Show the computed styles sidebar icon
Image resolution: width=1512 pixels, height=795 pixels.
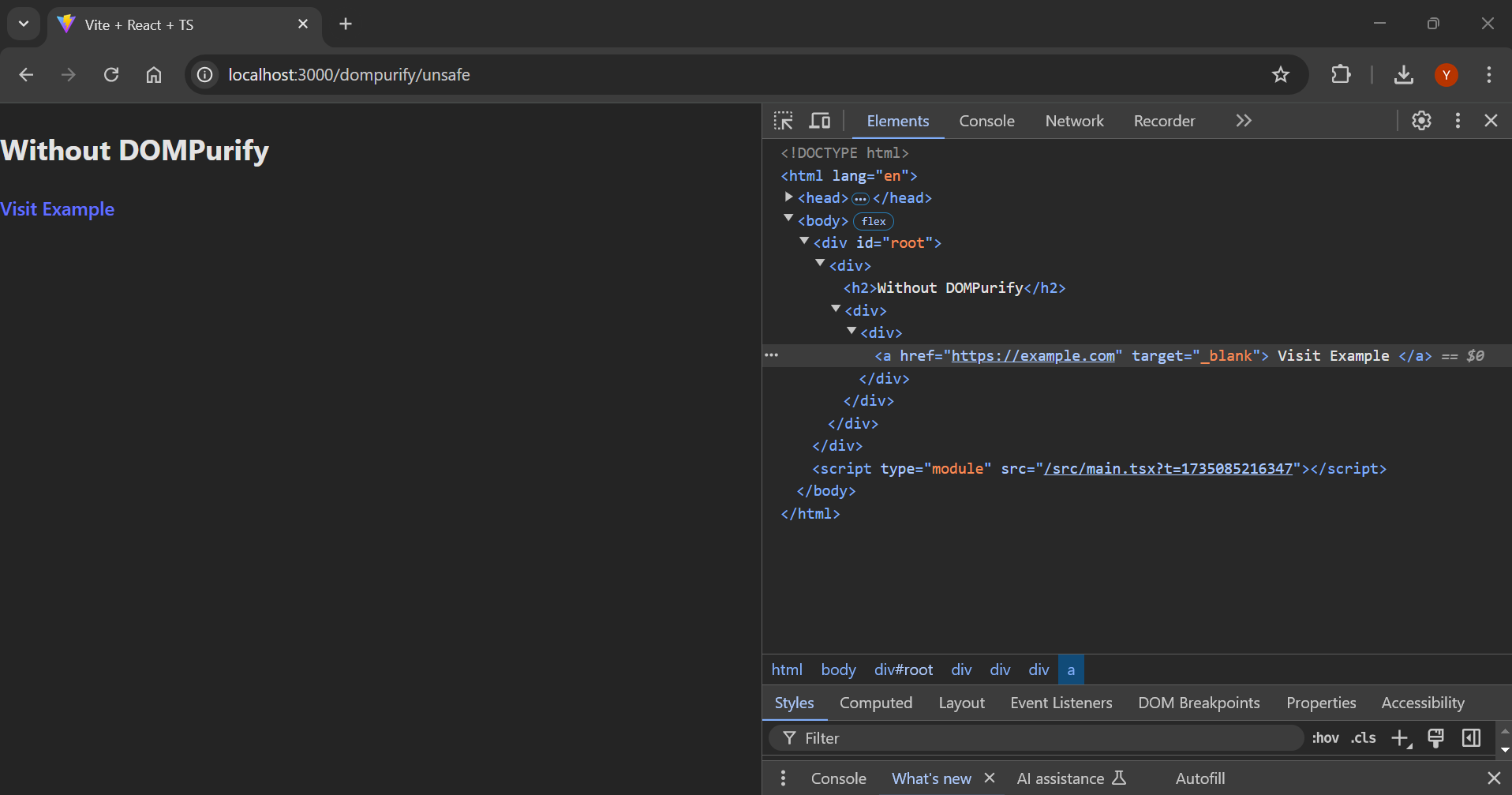click(1470, 737)
